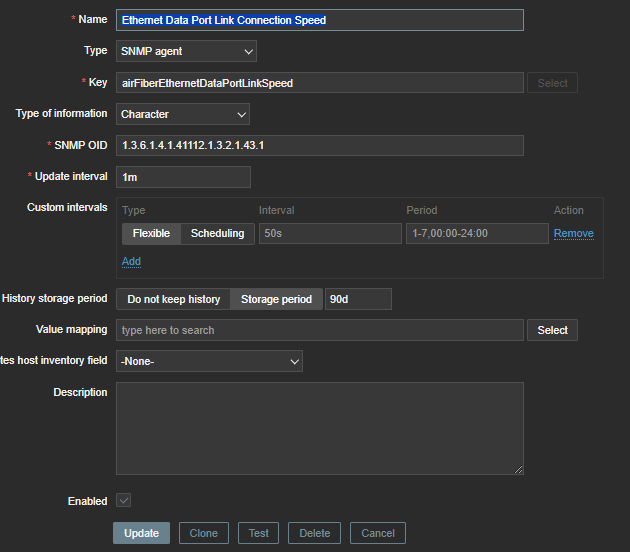Click the SNMP OID input field
This screenshot has height=552, width=630.
(320, 146)
